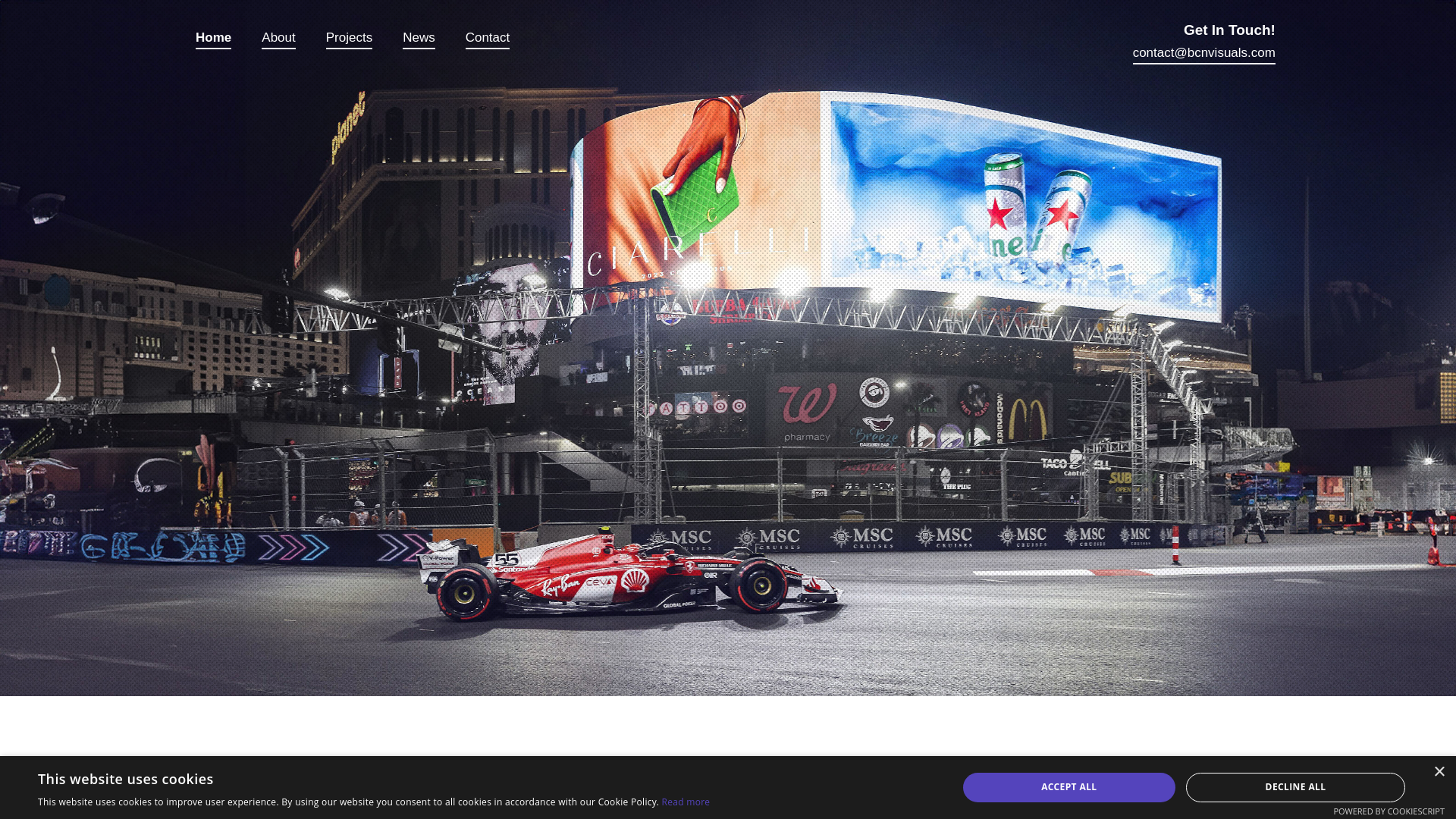
Task: Open the Home navigation link
Action: (x=213, y=38)
